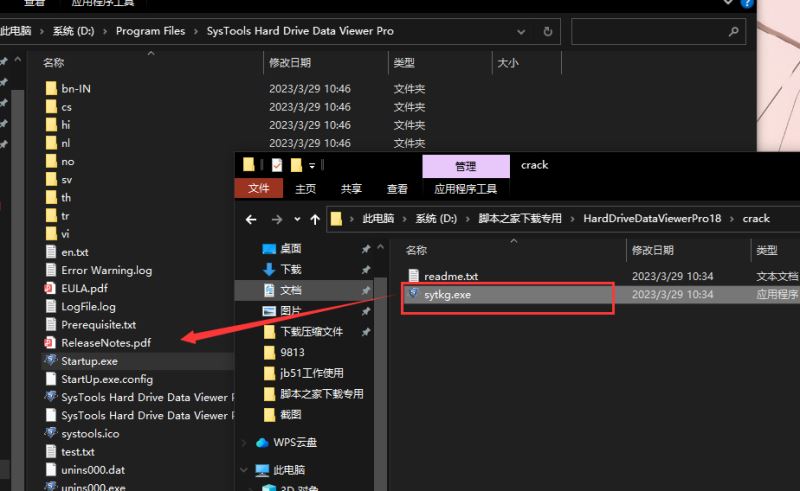Click the new folder icon in crack title bar
The width and height of the screenshot is (800, 491).
click(x=296, y=165)
